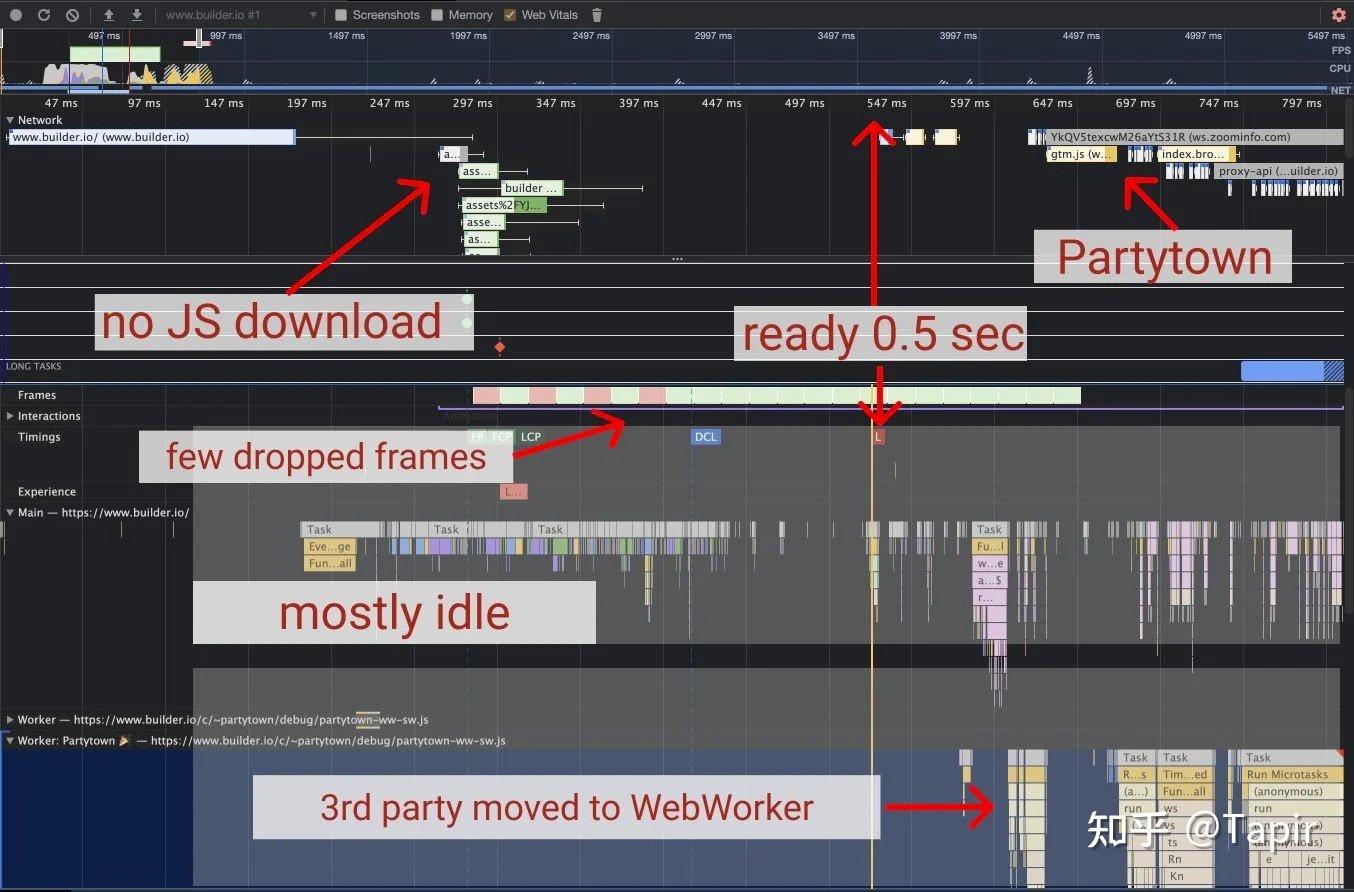Open DevTools settings gear
Image resolution: width=1354 pixels, height=892 pixels.
[x=1338, y=15]
